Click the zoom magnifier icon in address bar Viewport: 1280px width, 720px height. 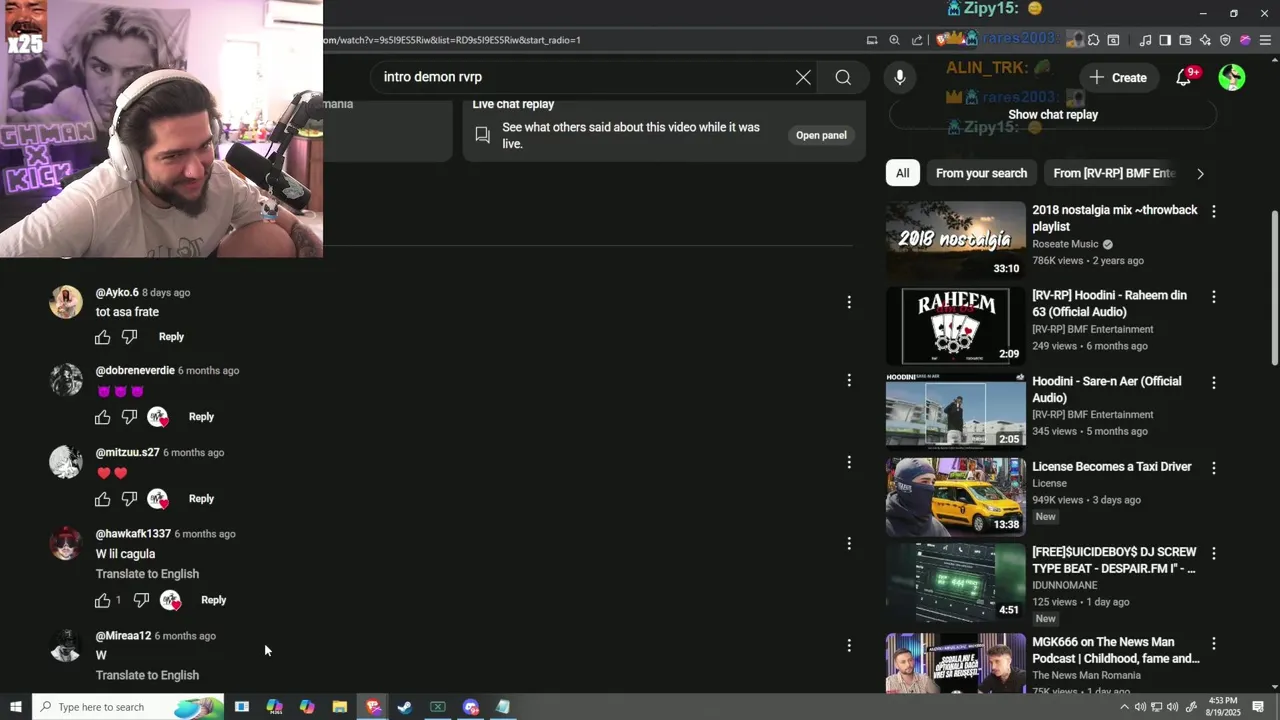coord(895,40)
